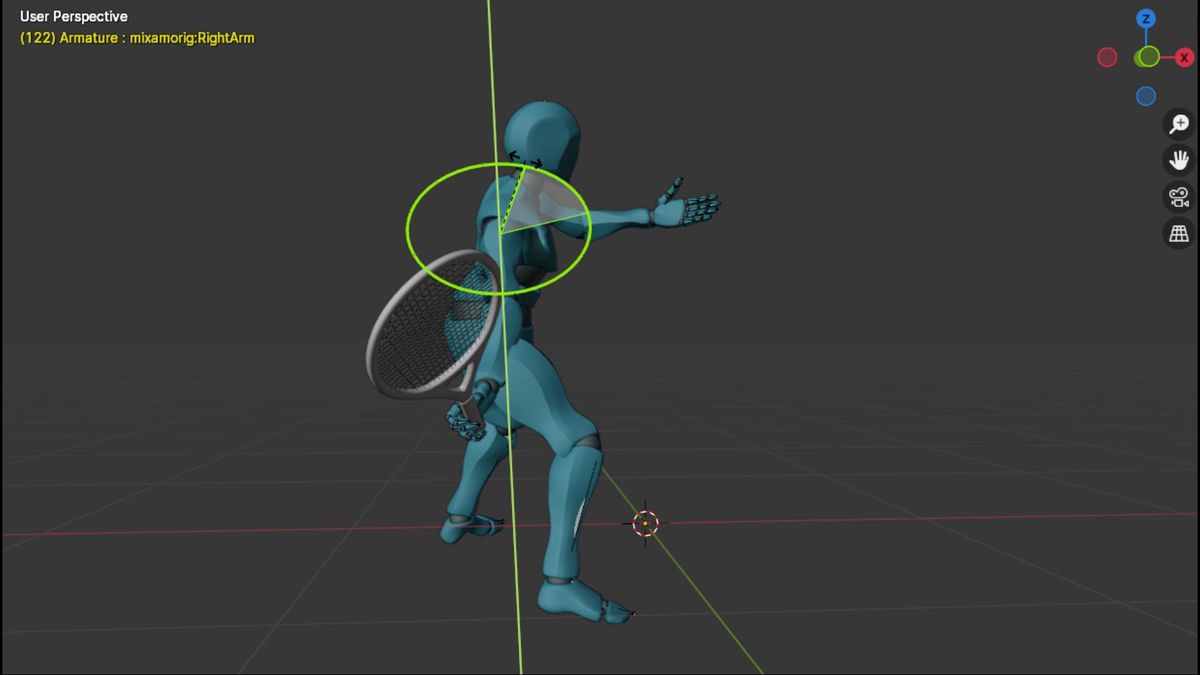The image size is (1200, 675).
Task: Click the User Perspective label
Action: click(x=74, y=17)
